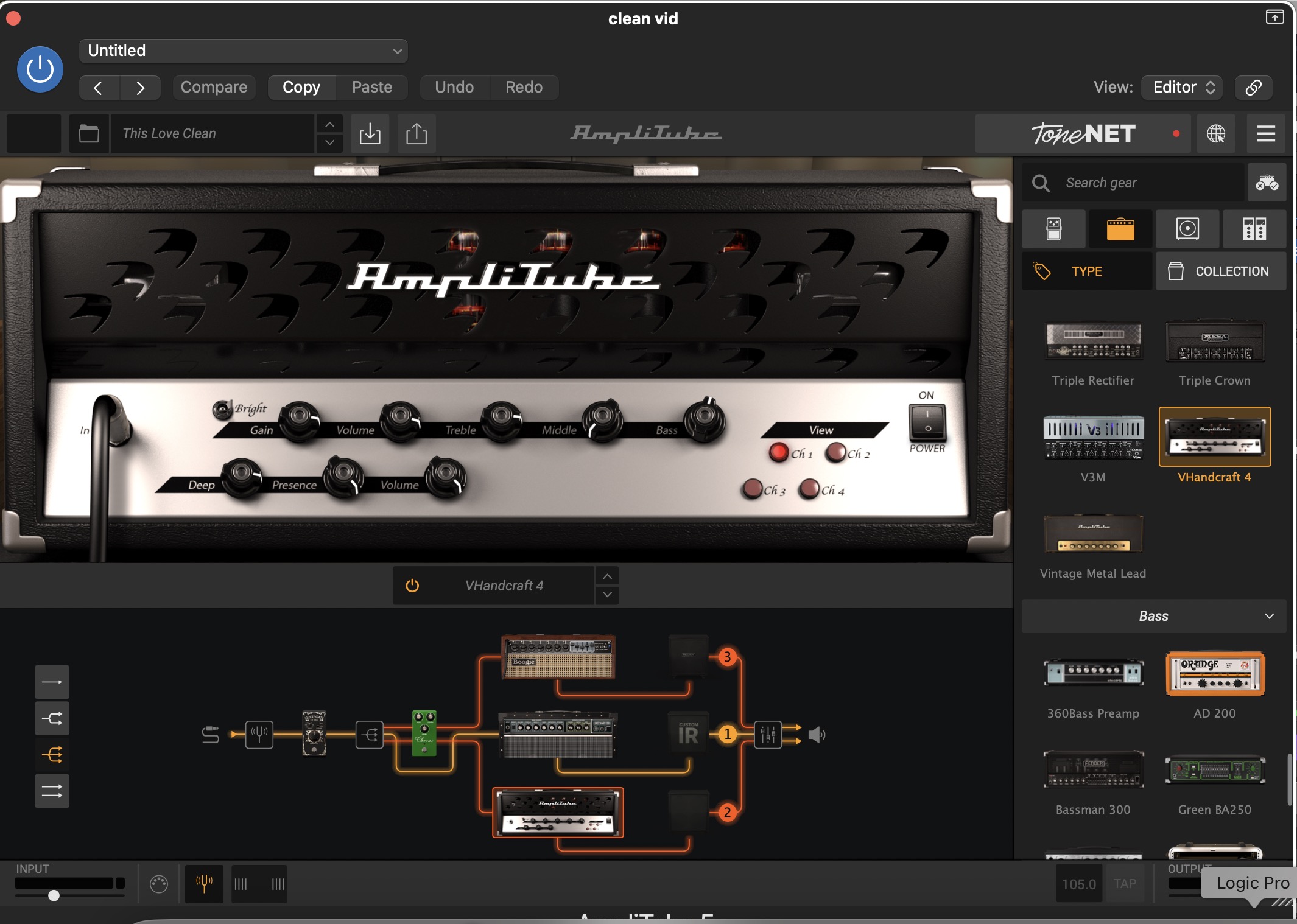The image size is (1297, 924).
Task: Click the Paste button
Action: point(372,88)
